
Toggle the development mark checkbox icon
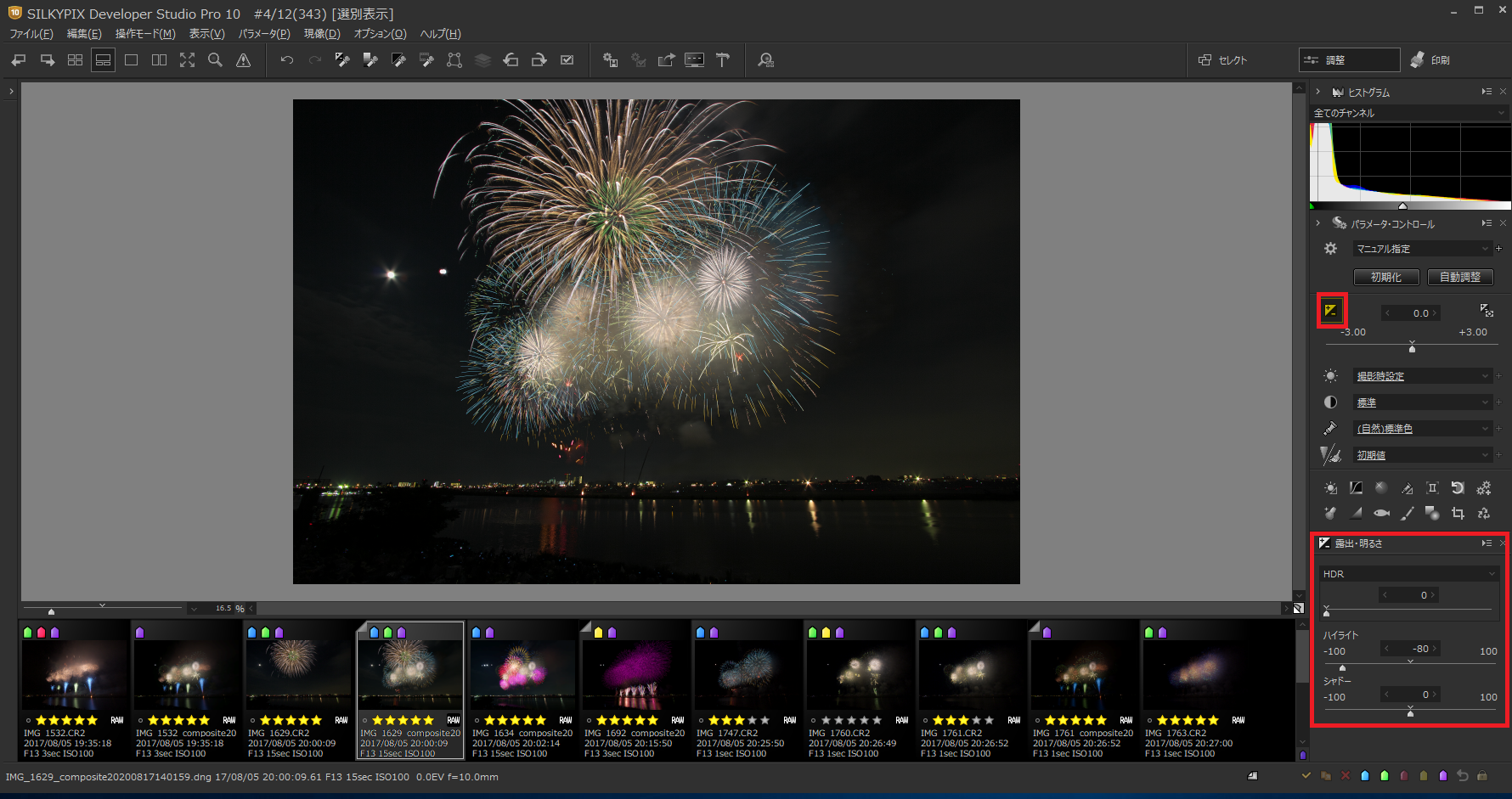pos(567,60)
